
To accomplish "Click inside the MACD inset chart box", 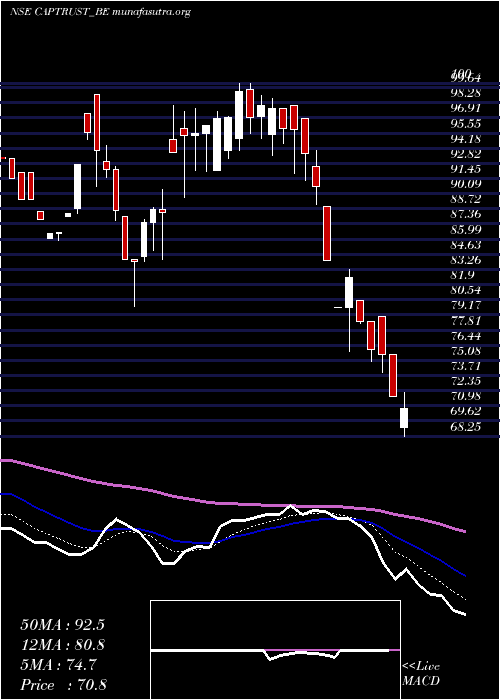I will [x=275, y=650].
